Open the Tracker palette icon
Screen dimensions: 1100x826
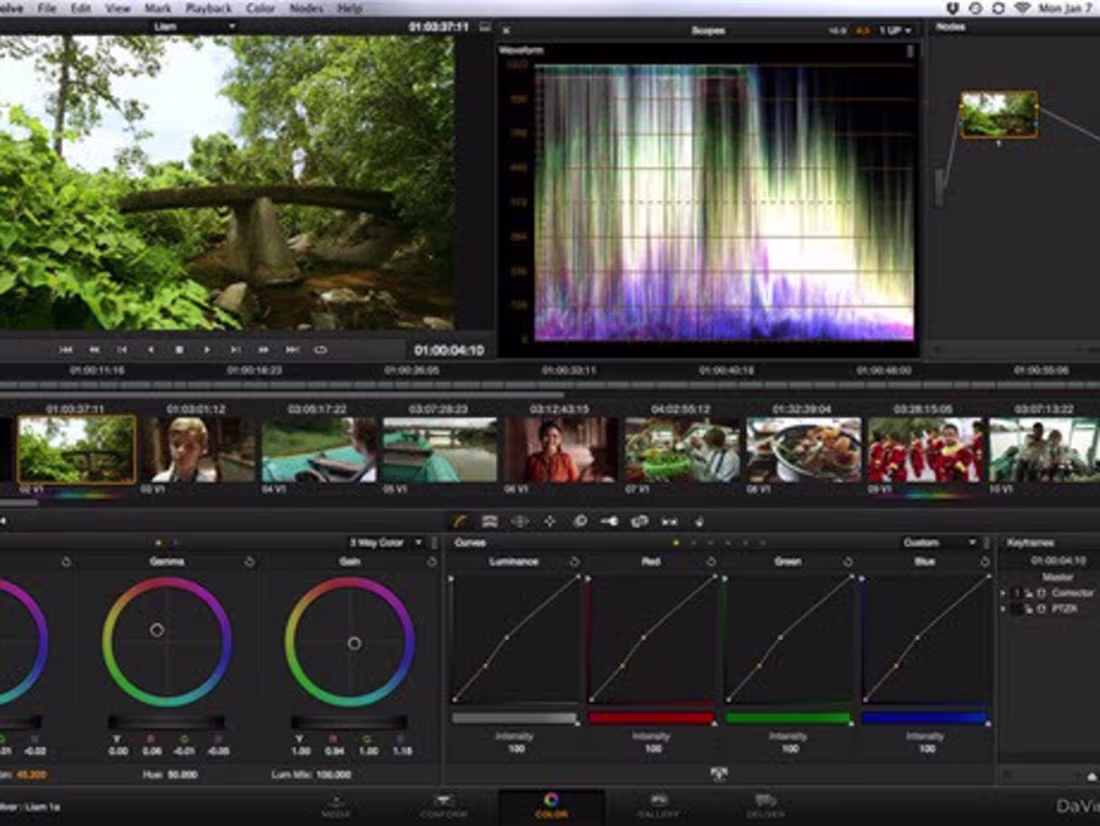click(550, 521)
